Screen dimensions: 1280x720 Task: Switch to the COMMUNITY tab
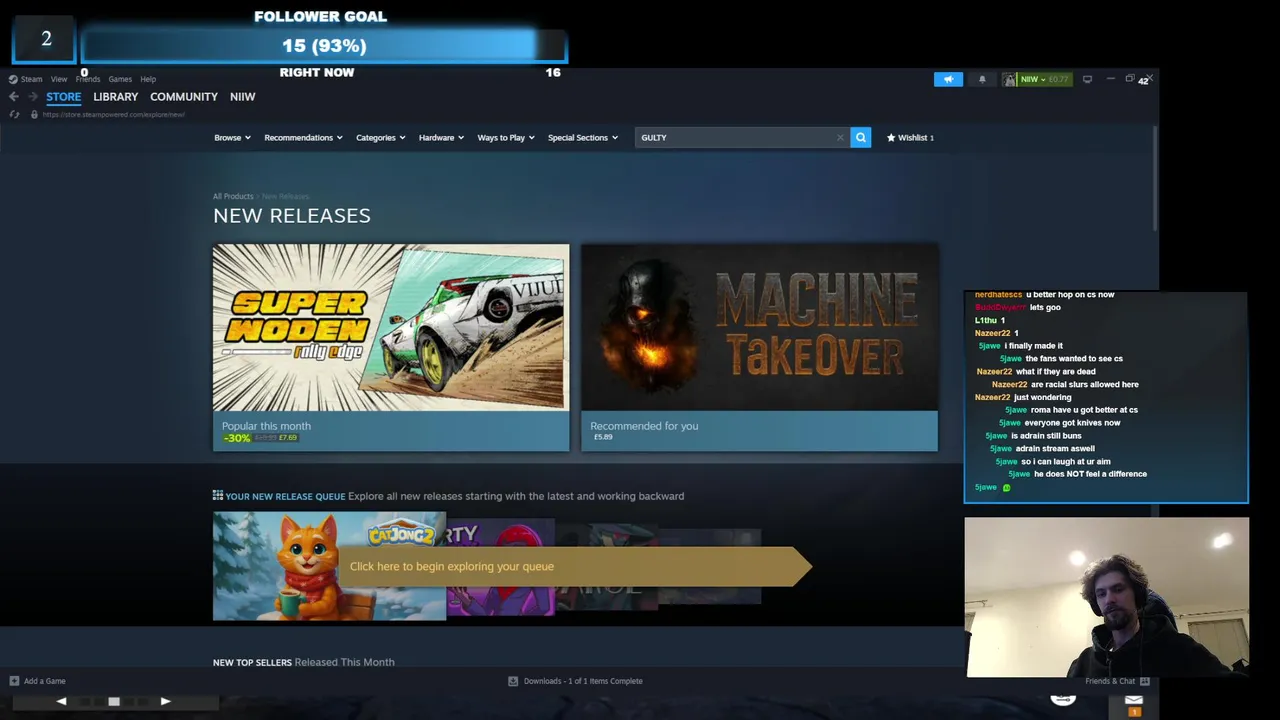pos(184,97)
